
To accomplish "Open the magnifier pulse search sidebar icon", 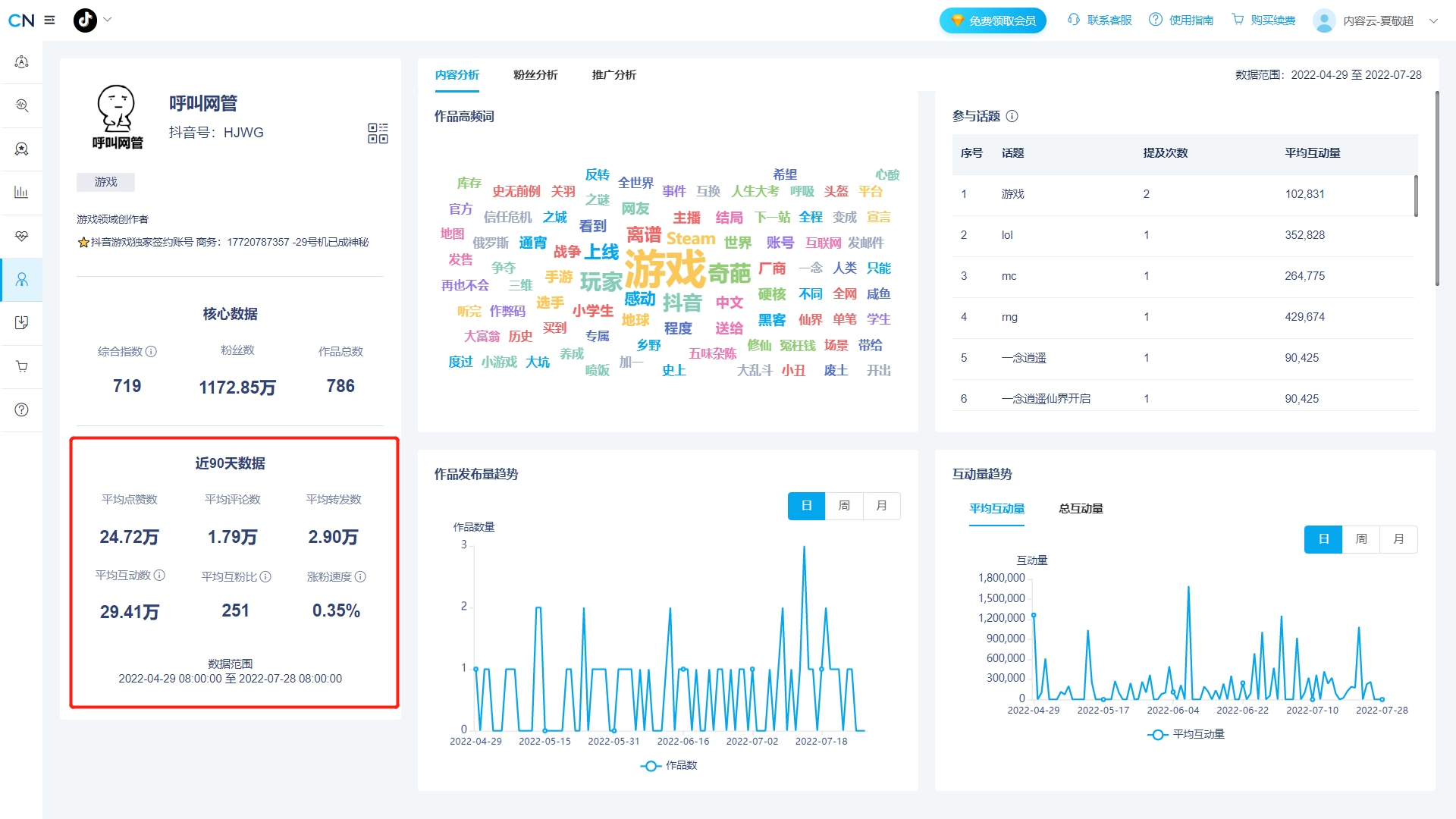I will coord(21,105).
